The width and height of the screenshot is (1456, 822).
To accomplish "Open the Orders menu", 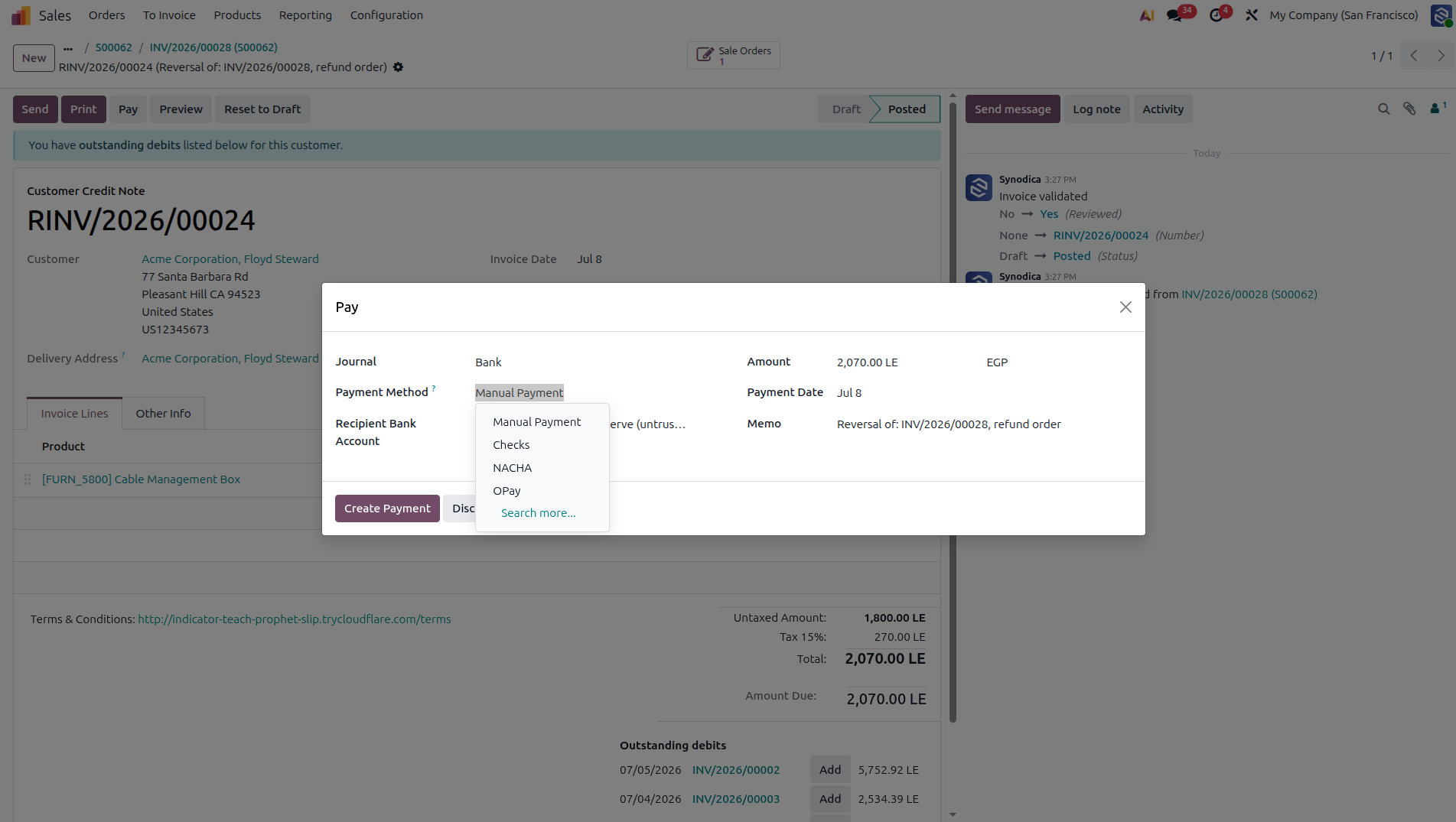I will click(106, 15).
